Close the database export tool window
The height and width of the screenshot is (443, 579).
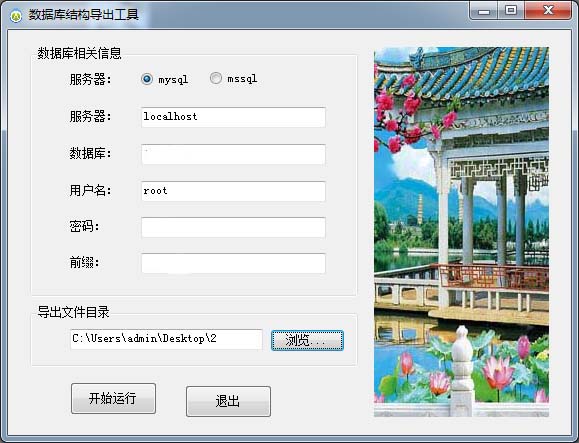(x=548, y=11)
